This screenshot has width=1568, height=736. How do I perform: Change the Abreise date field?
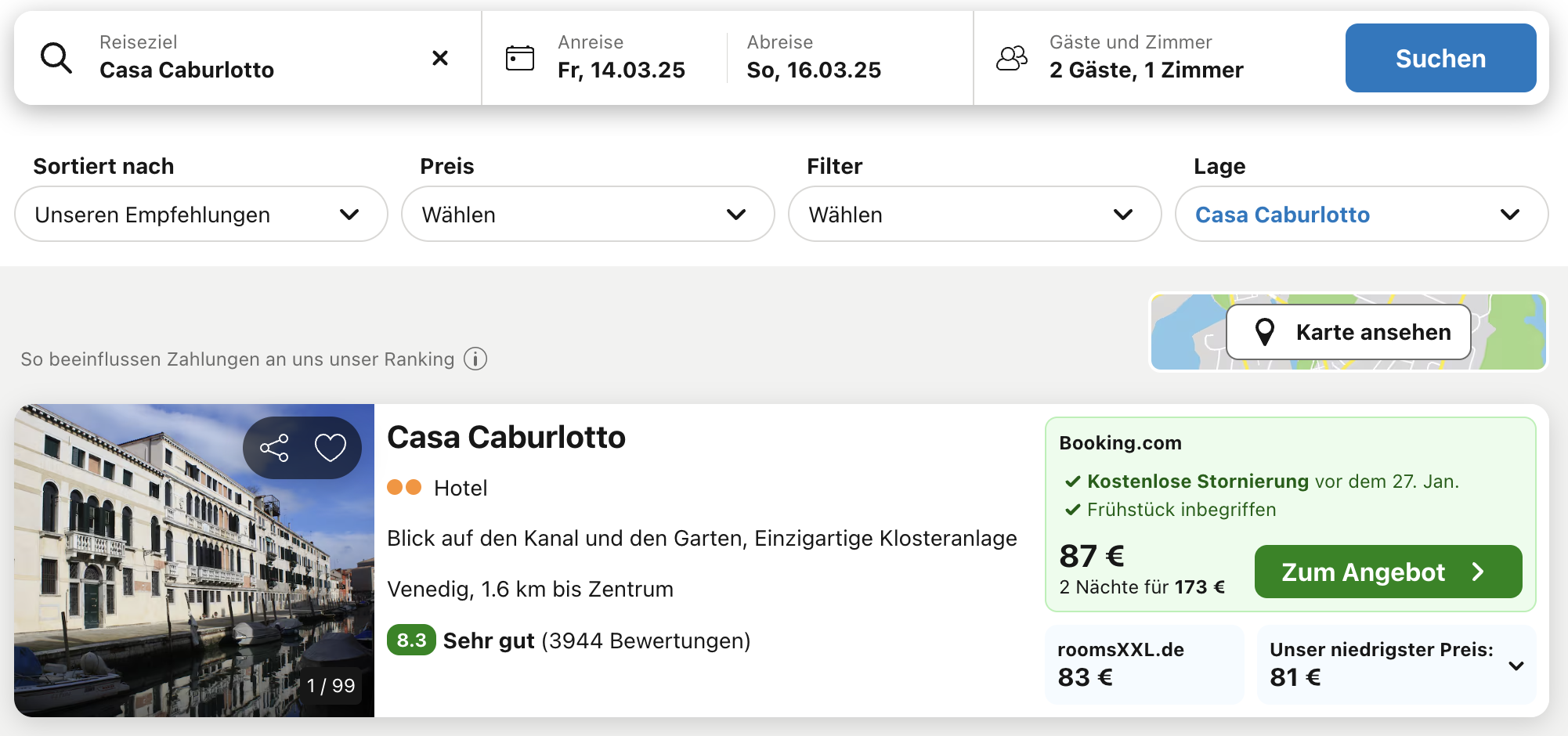pyautogui.click(x=814, y=58)
